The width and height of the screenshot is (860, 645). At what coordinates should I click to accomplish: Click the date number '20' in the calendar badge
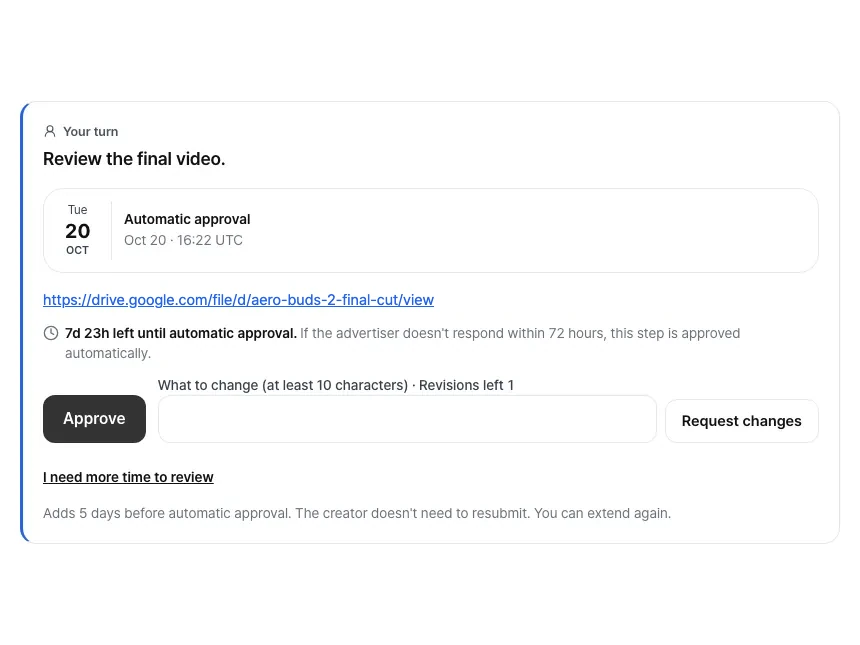(x=77, y=231)
